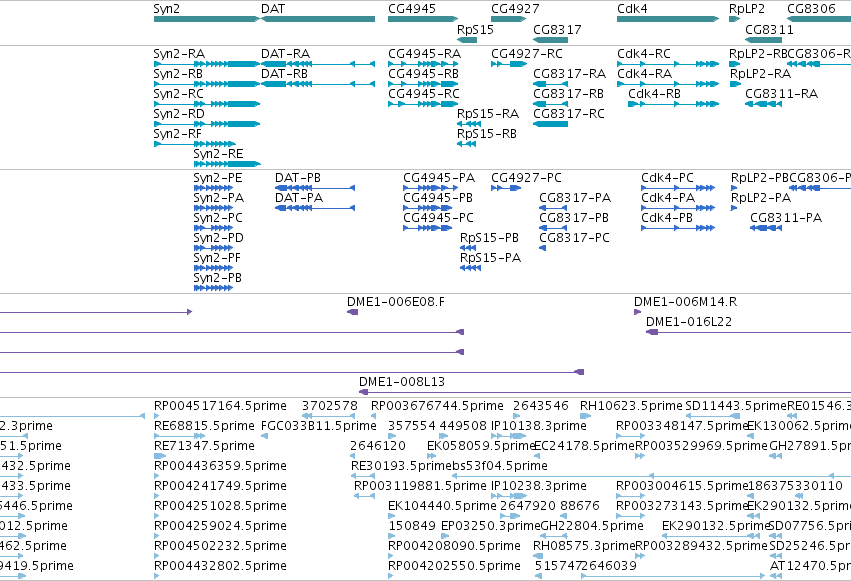The image size is (851, 581).
Task: Click transcript Syn2-RB
Action: pos(207,84)
